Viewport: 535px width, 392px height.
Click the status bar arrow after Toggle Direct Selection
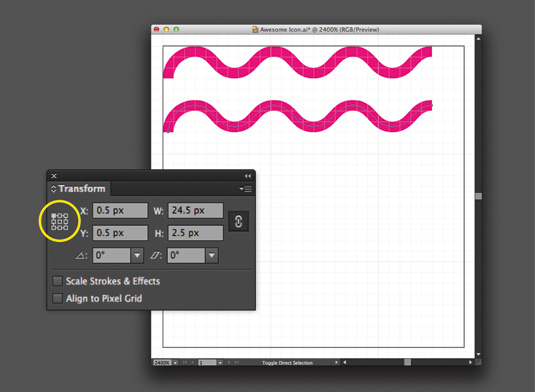click(336, 362)
